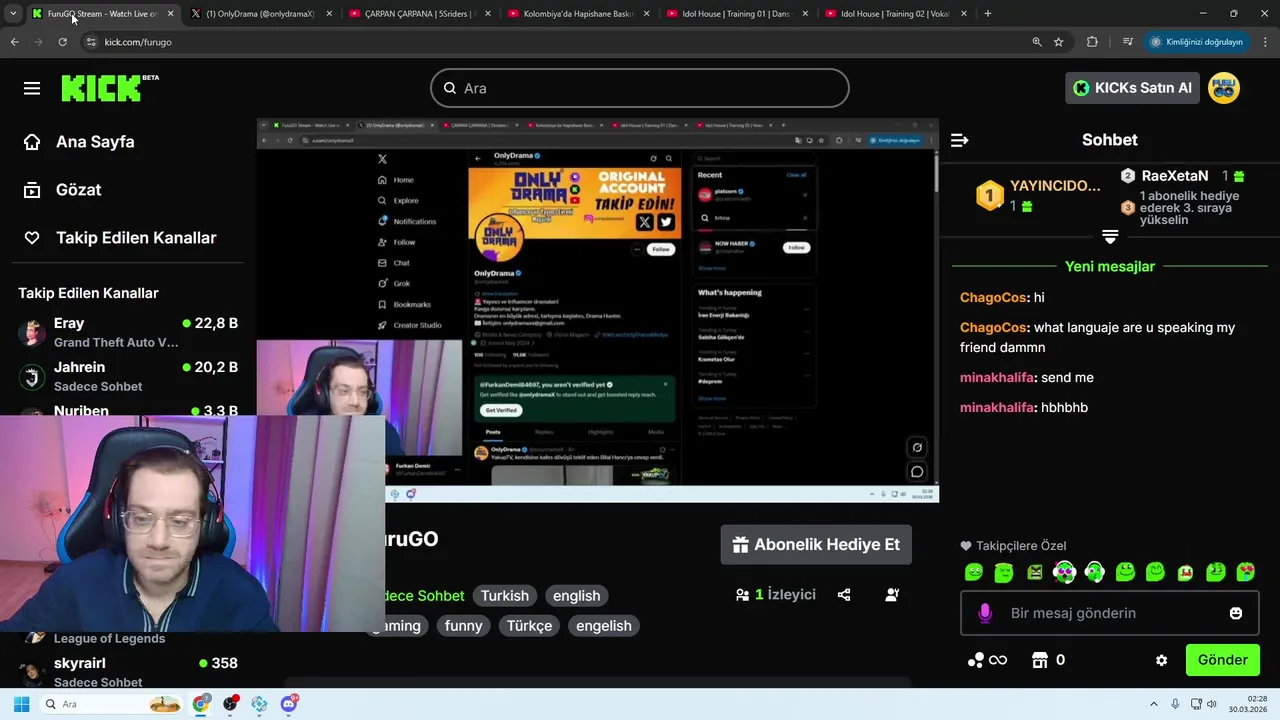Select the english tag

point(577,596)
